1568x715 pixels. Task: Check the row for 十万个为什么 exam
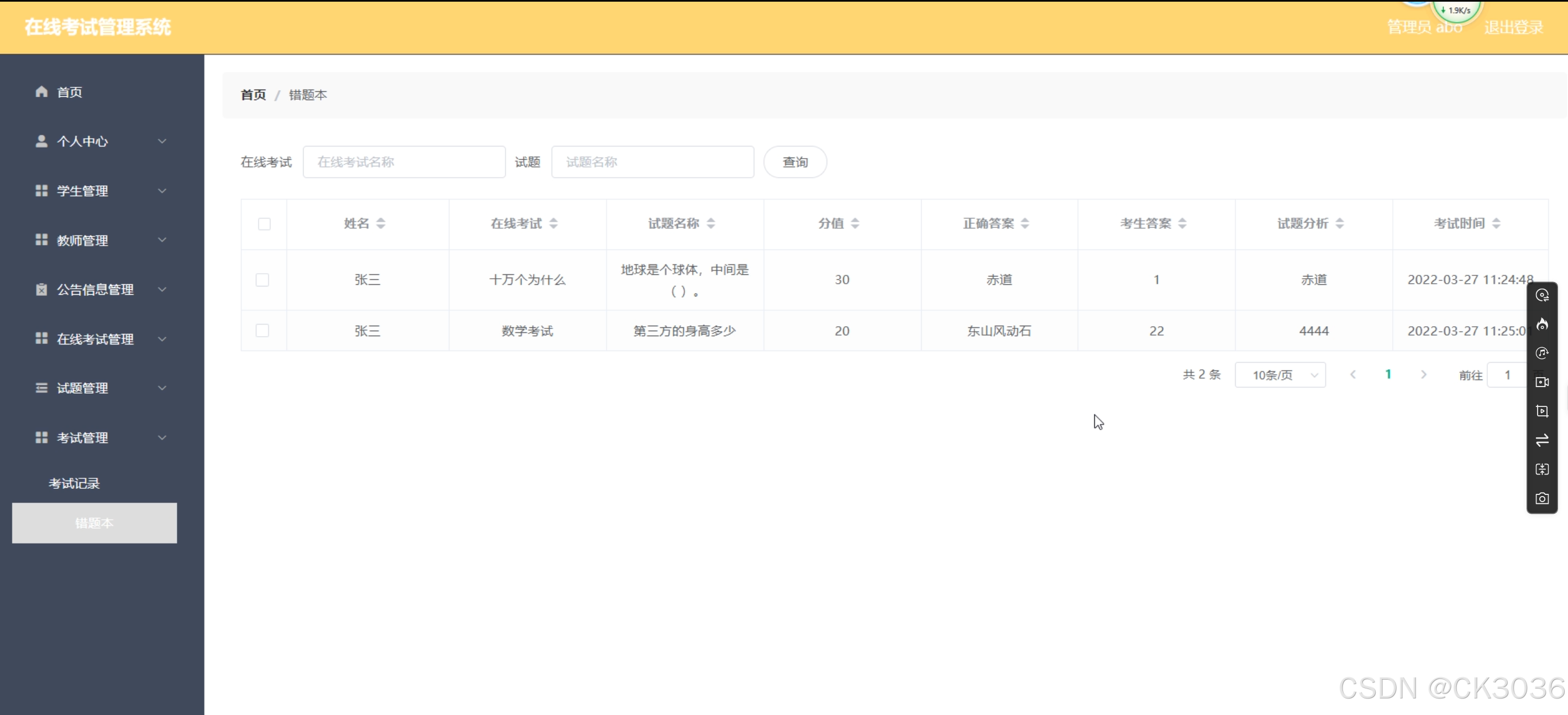click(x=263, y=280)
